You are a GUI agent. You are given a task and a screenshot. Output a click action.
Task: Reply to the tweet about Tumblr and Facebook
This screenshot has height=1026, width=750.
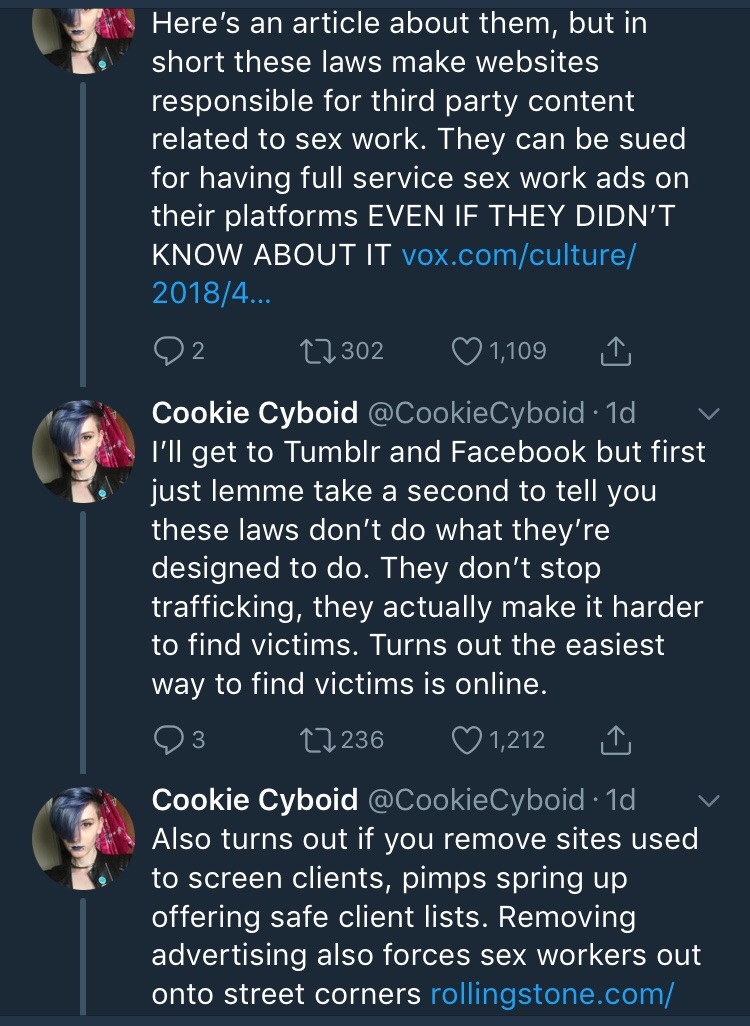pos(167,739)
